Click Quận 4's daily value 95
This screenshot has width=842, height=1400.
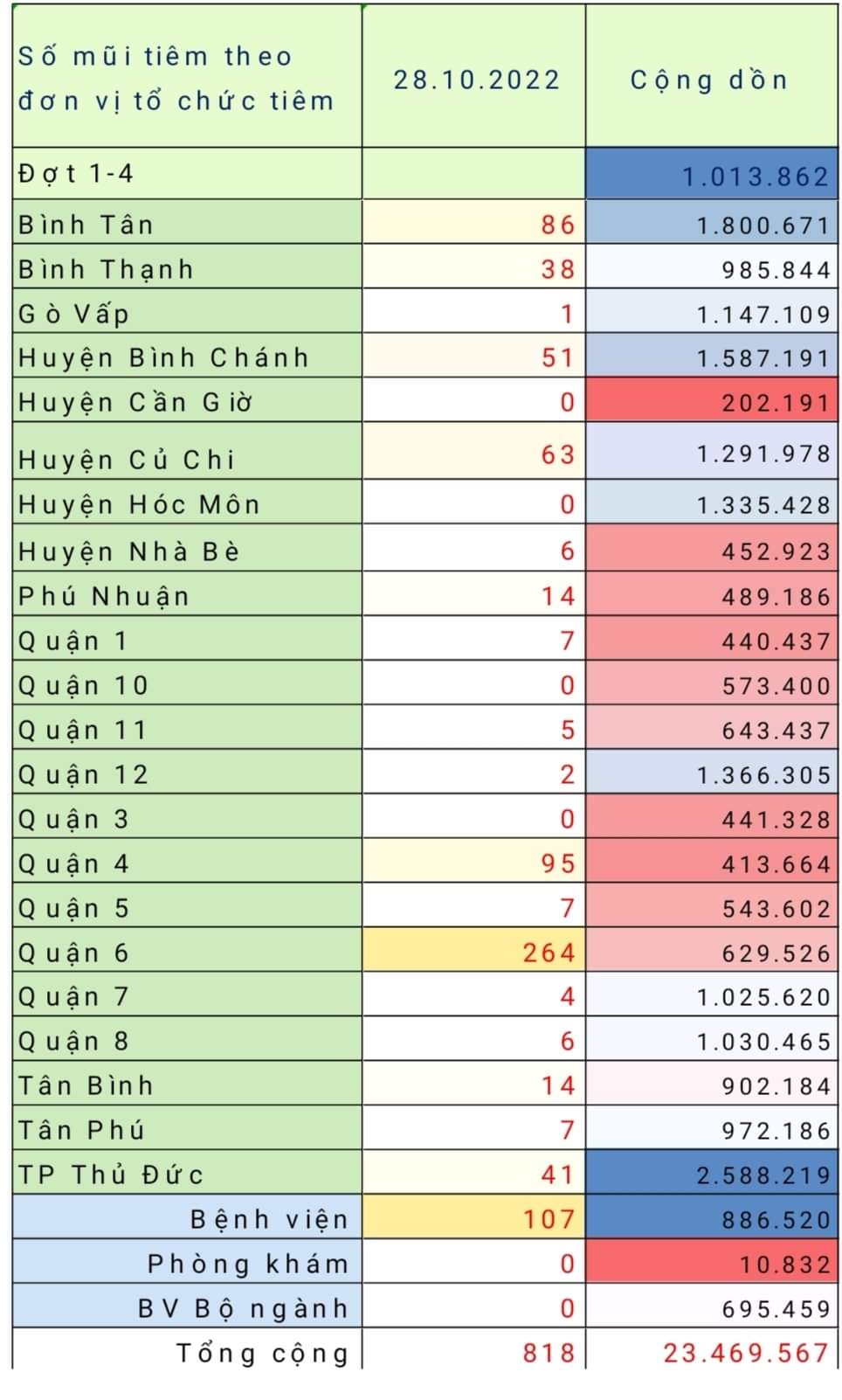[557, 863]
